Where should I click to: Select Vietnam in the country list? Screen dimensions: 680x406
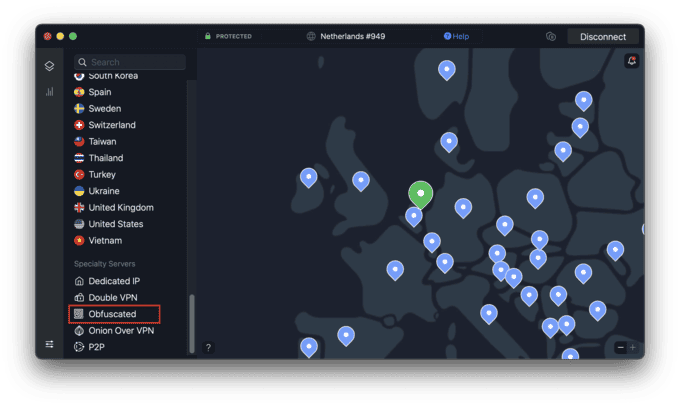(105, 240)
